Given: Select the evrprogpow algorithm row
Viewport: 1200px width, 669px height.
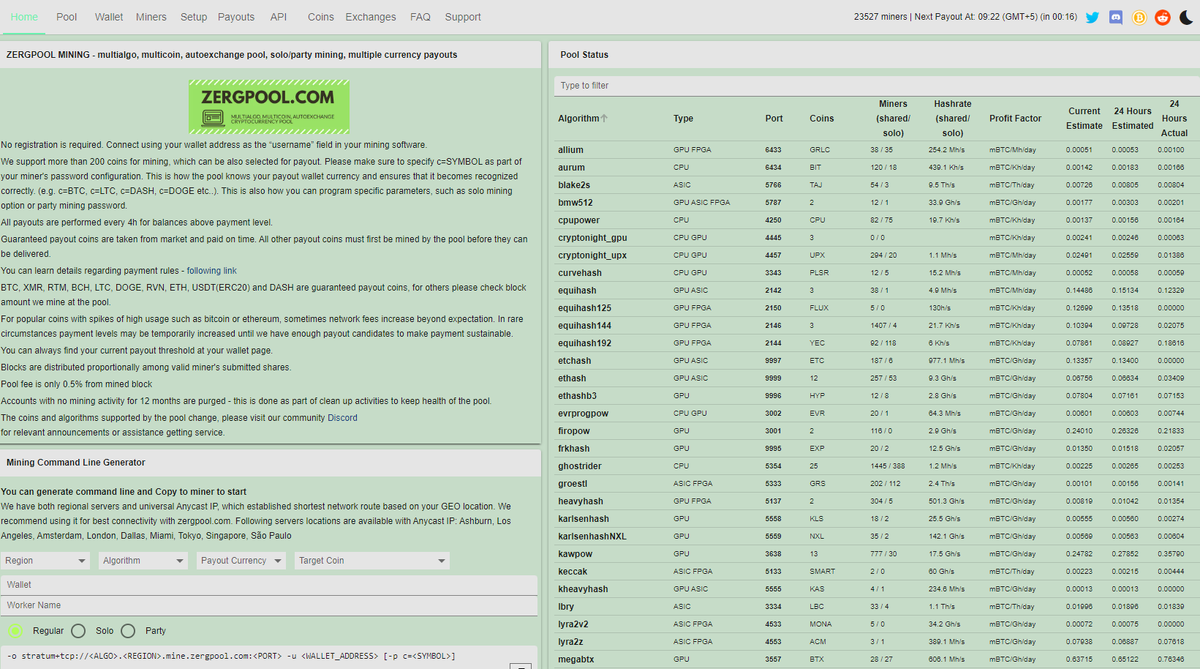Looking at the screenshot, I should pyautogui.click(x=878, y=413).
